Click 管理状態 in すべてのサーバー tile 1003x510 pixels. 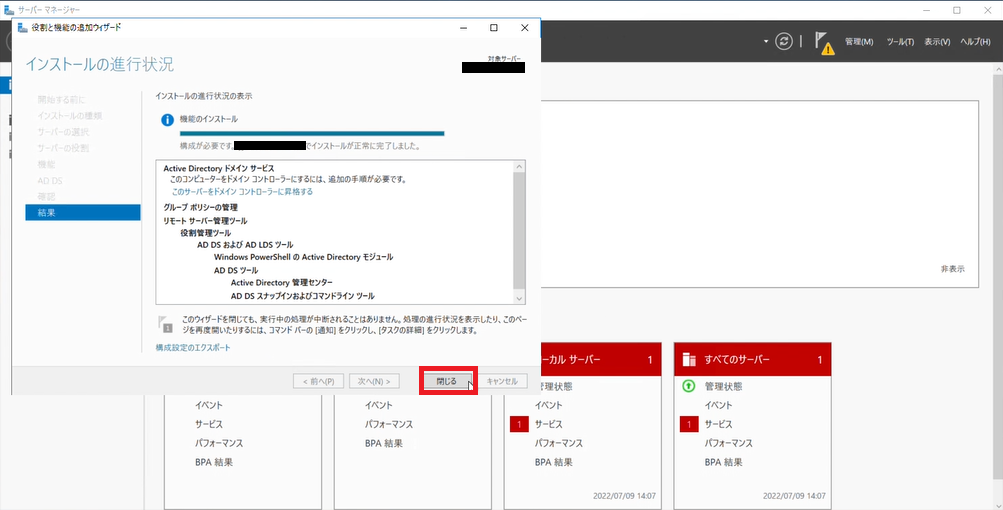point(723,386)
